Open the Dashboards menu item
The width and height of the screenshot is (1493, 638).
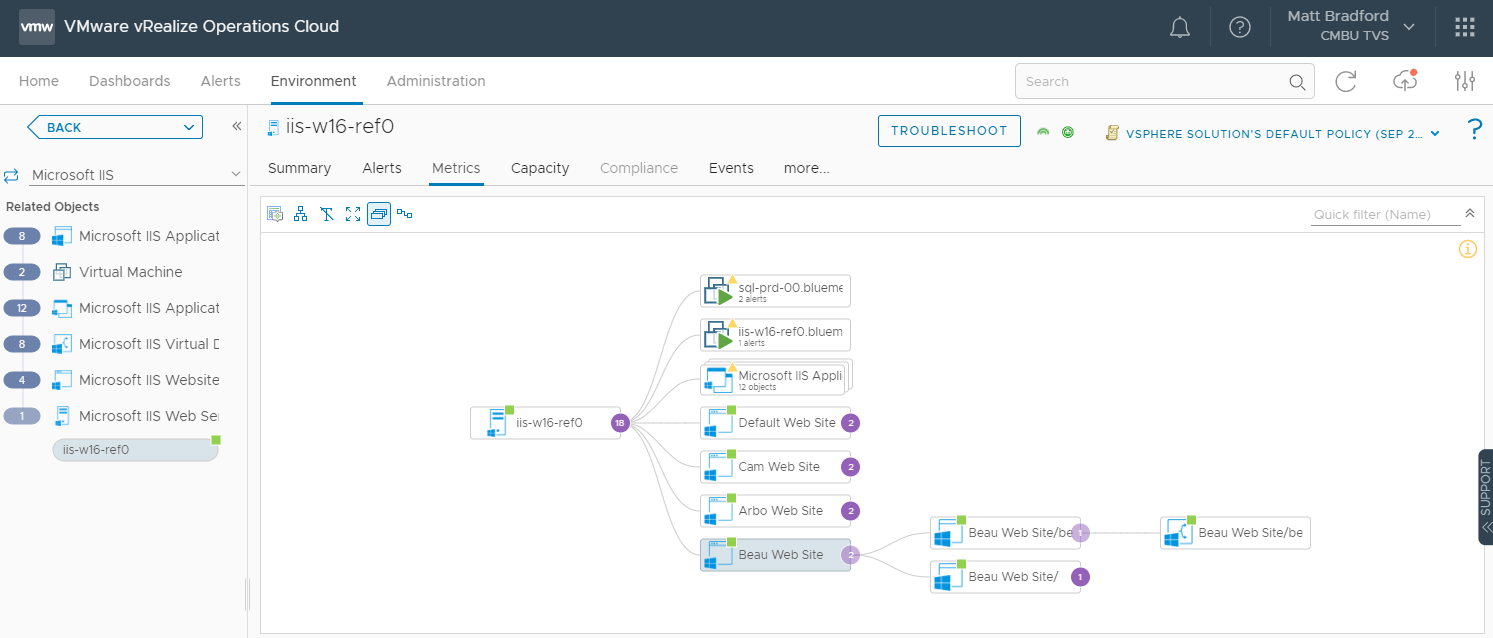(x=129, y=81)
